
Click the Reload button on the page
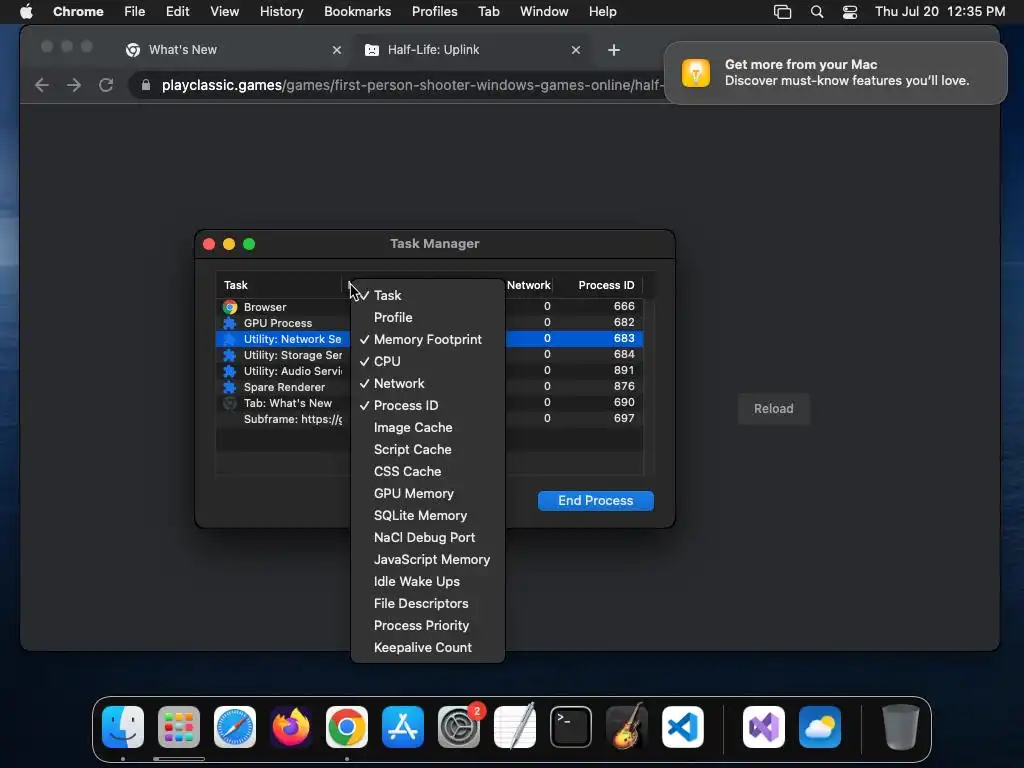point(774,409)
